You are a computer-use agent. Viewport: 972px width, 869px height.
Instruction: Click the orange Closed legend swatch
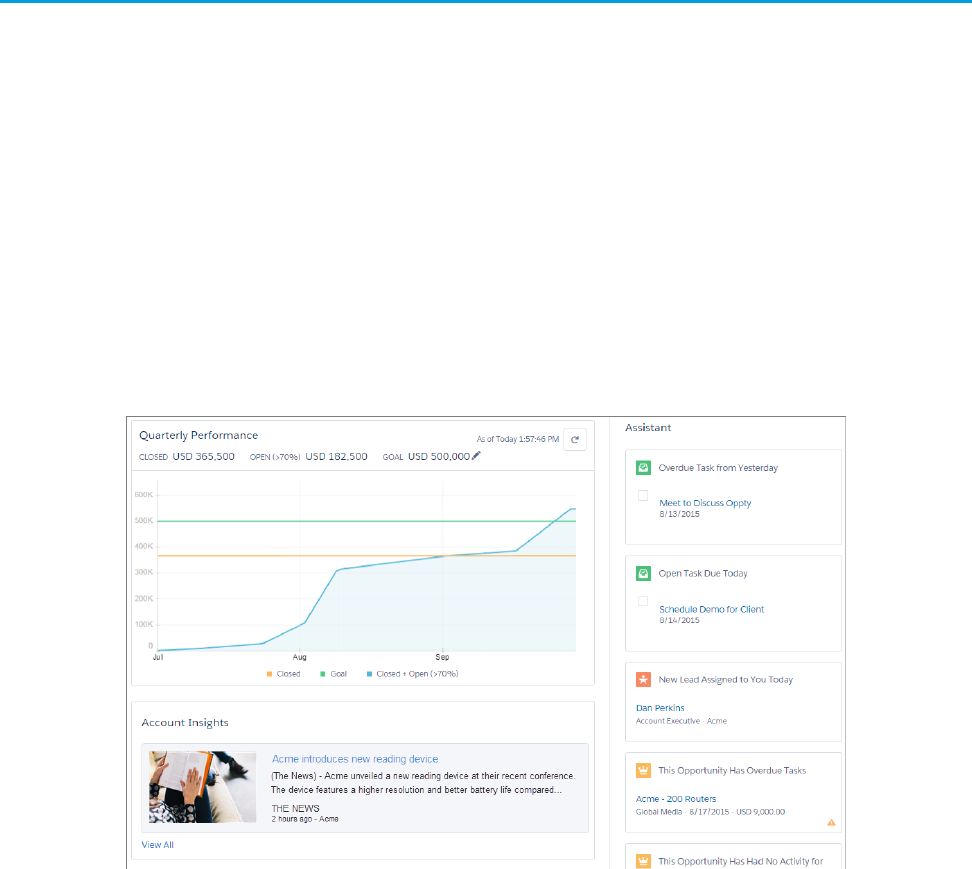[x=269, y=674]
